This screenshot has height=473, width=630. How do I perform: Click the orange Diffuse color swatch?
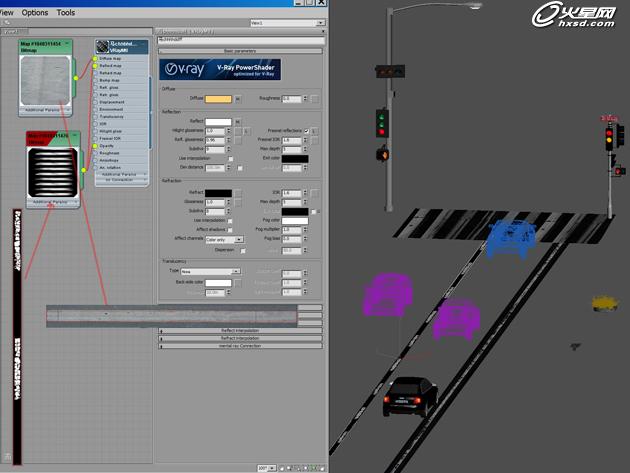(x=218, y=99)
